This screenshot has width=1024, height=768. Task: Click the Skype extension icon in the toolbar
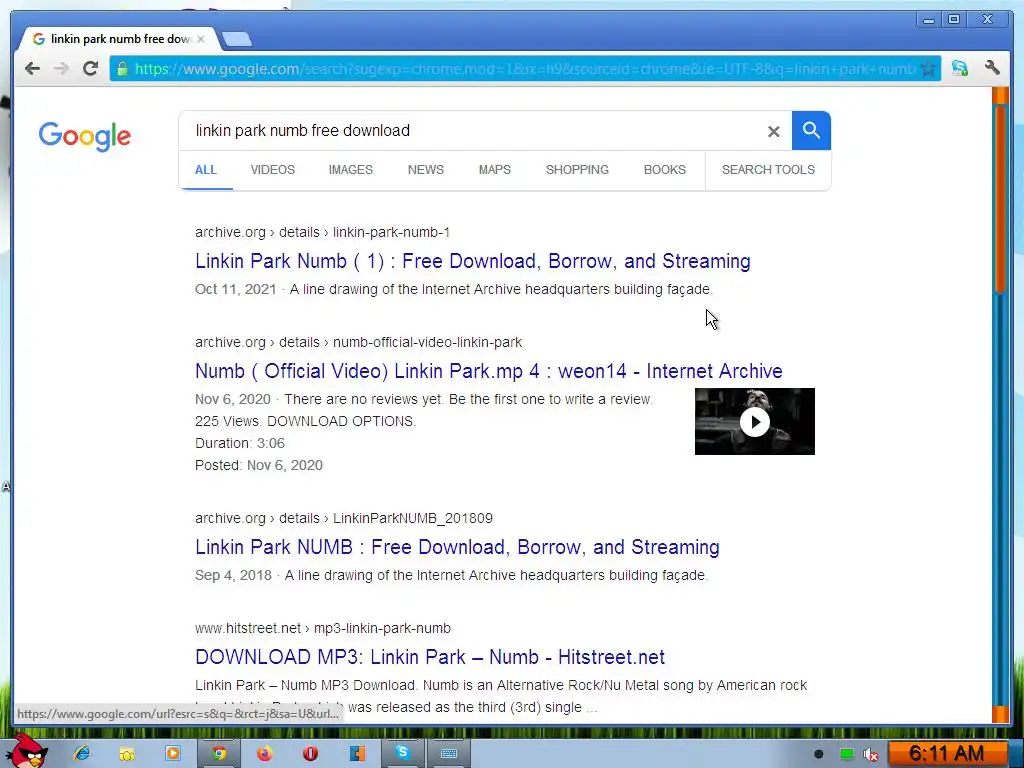click(959, 68)
